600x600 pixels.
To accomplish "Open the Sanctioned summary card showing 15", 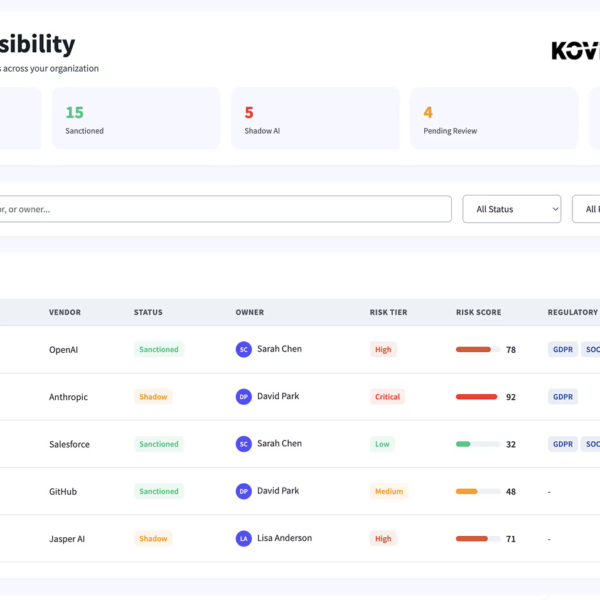I will (136, 119).
